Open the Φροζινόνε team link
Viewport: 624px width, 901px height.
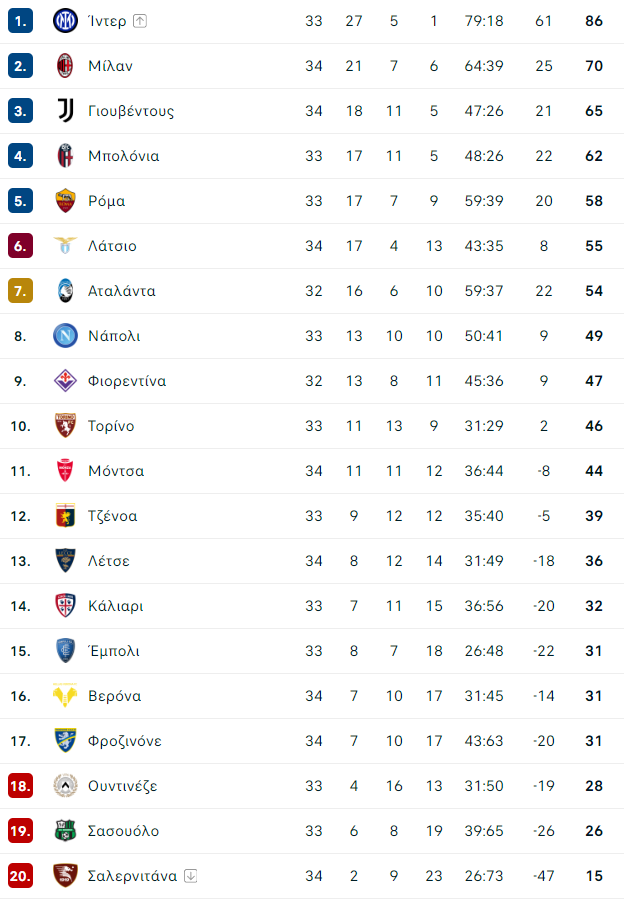[x=125, y=741]
